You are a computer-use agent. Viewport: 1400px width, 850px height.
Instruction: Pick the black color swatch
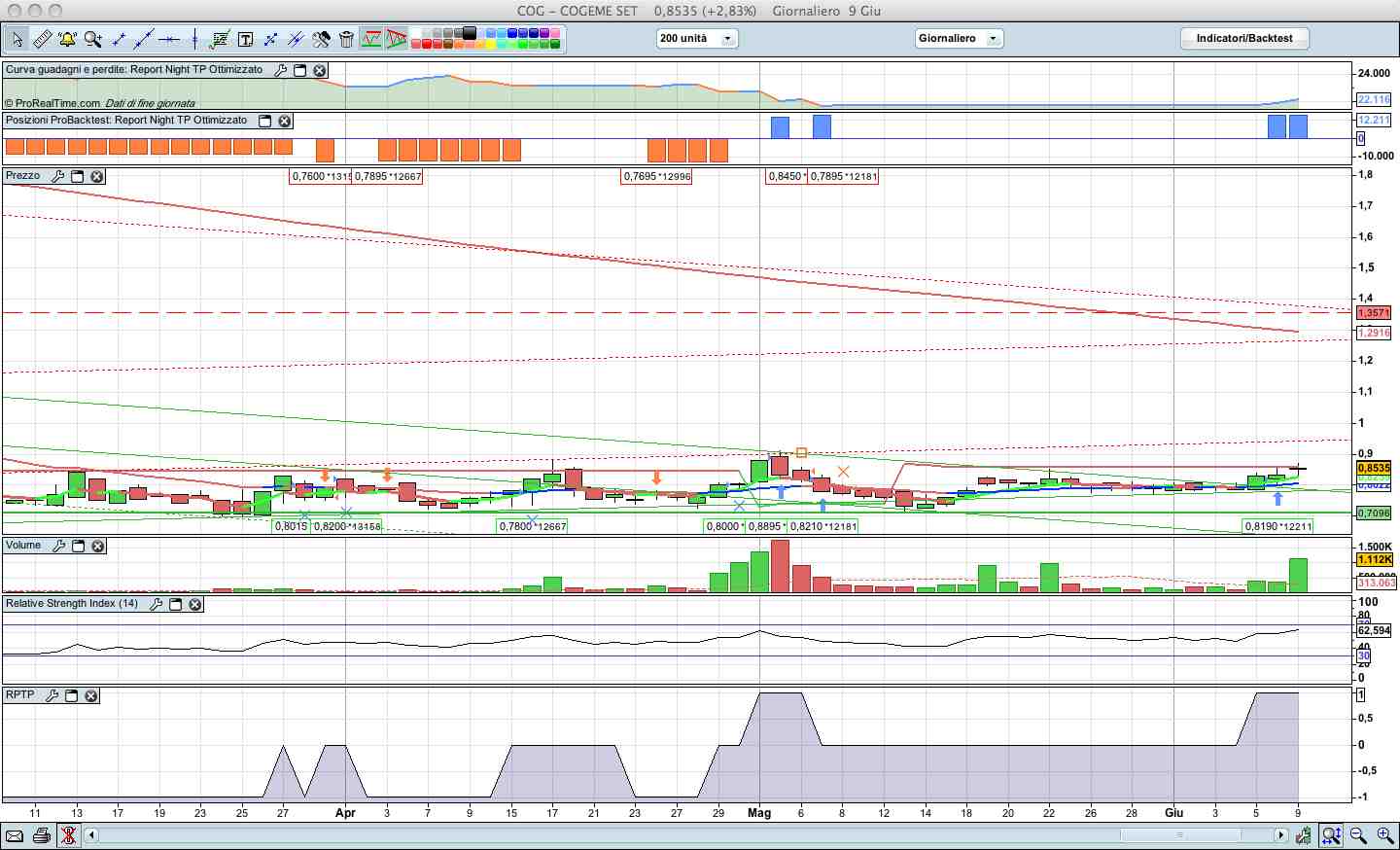pos(470,32)
